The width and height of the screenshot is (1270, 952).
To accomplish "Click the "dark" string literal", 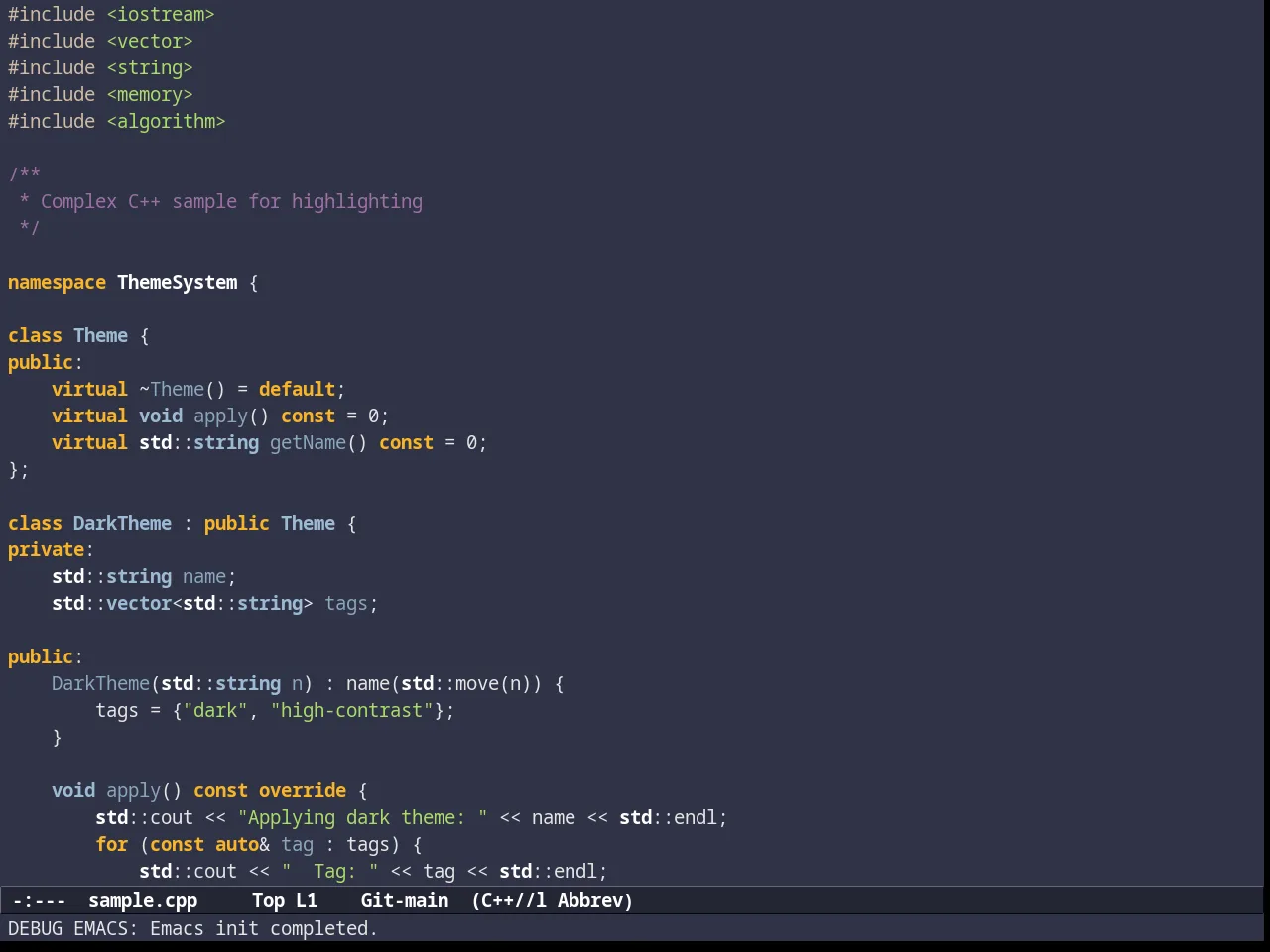I will tap(215, 710).
